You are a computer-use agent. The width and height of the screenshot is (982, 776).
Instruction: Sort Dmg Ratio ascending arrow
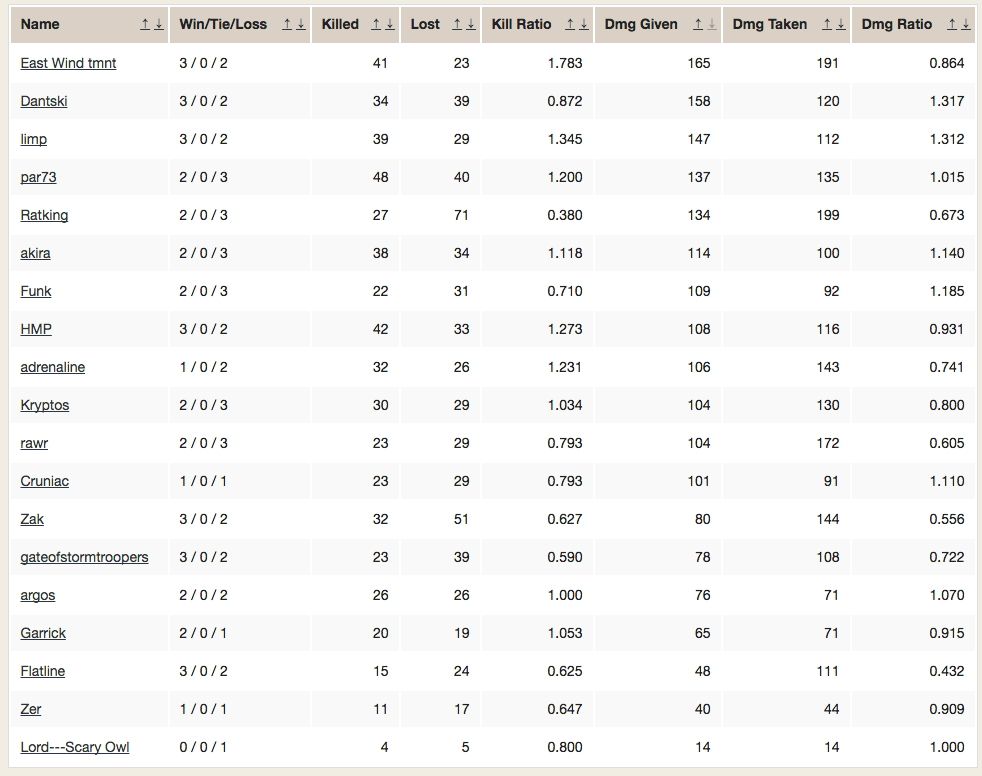952,24
